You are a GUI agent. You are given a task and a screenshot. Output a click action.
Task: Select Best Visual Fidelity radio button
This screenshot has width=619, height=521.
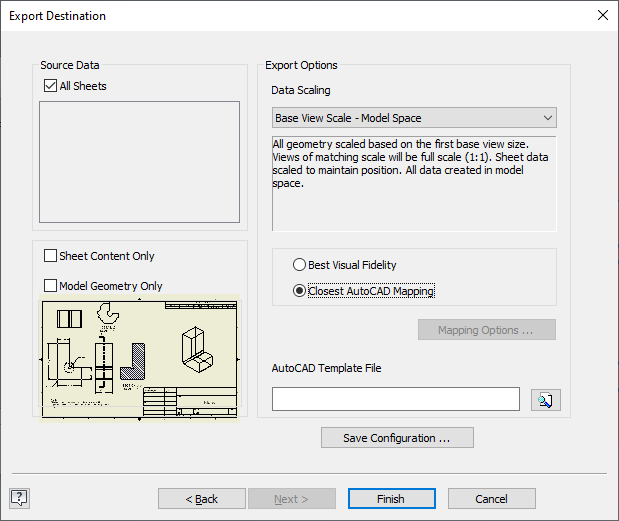299,264
